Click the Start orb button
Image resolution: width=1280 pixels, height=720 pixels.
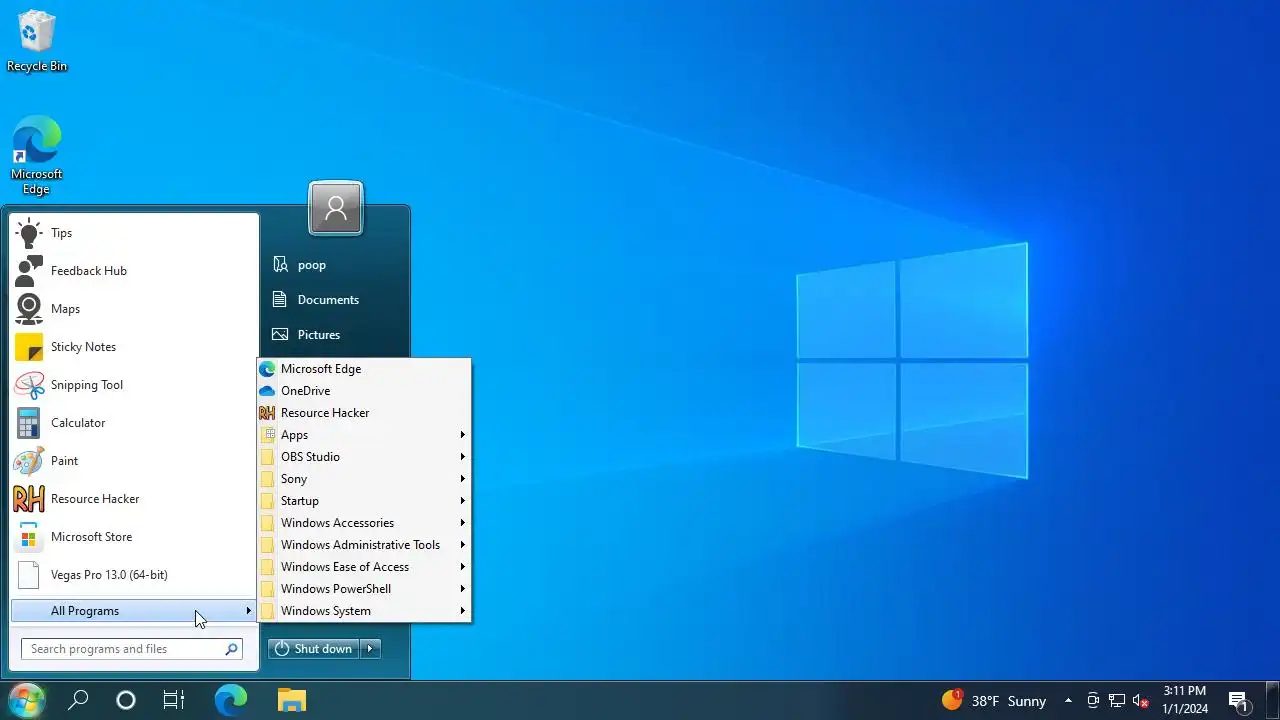click(26, 700)
